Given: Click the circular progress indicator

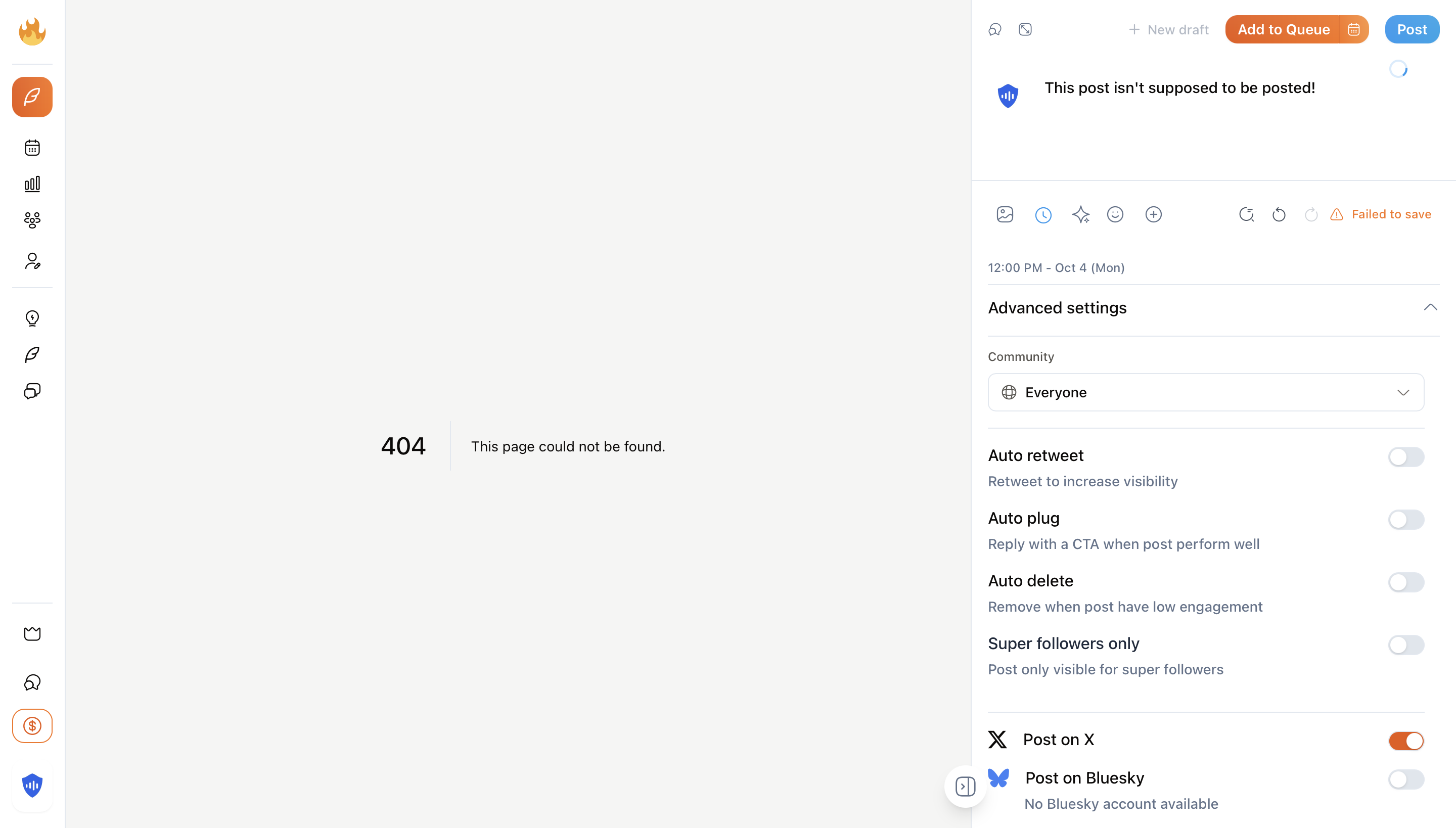Looking at the screenshot, I should (1398, 68).
